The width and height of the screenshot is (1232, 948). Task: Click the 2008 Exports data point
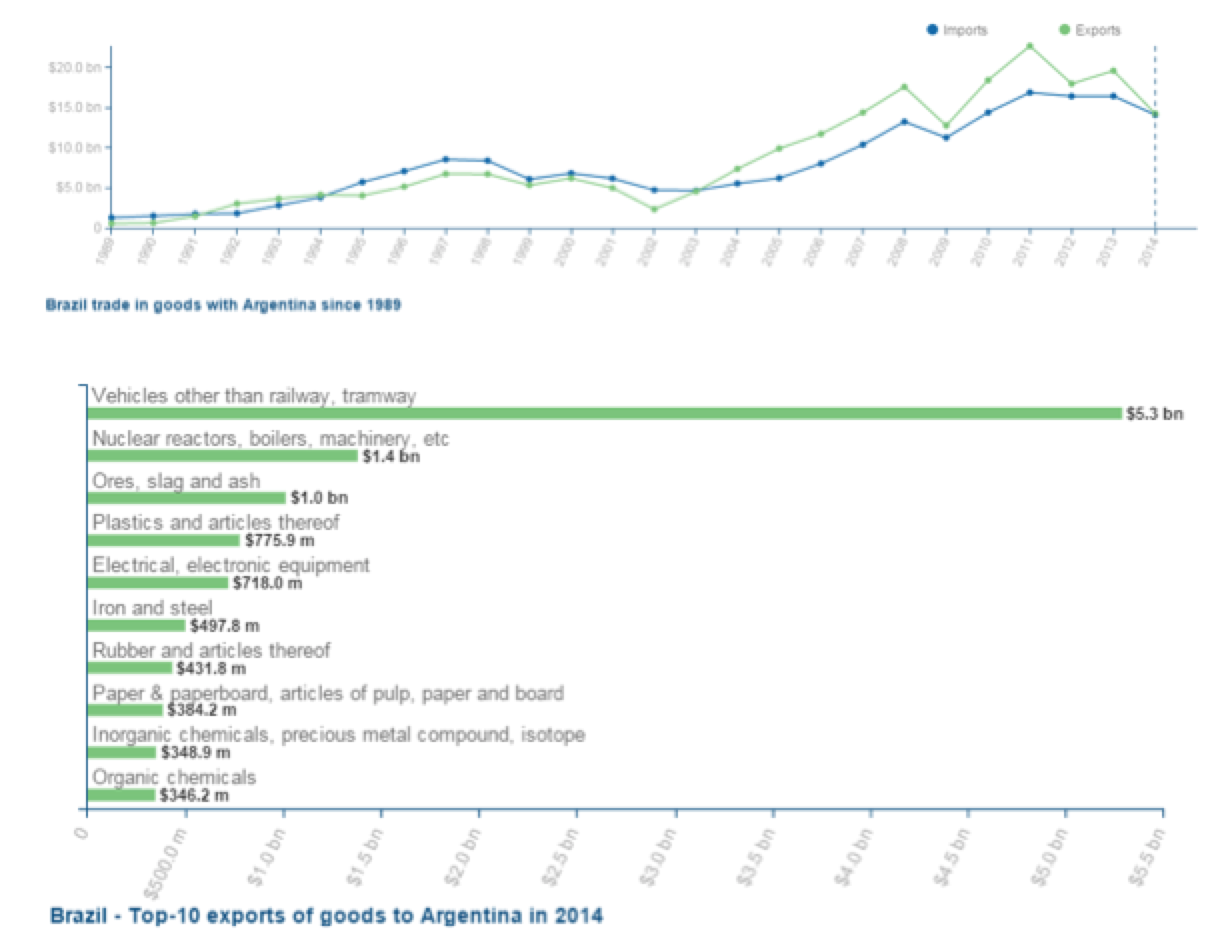[904, 87]
